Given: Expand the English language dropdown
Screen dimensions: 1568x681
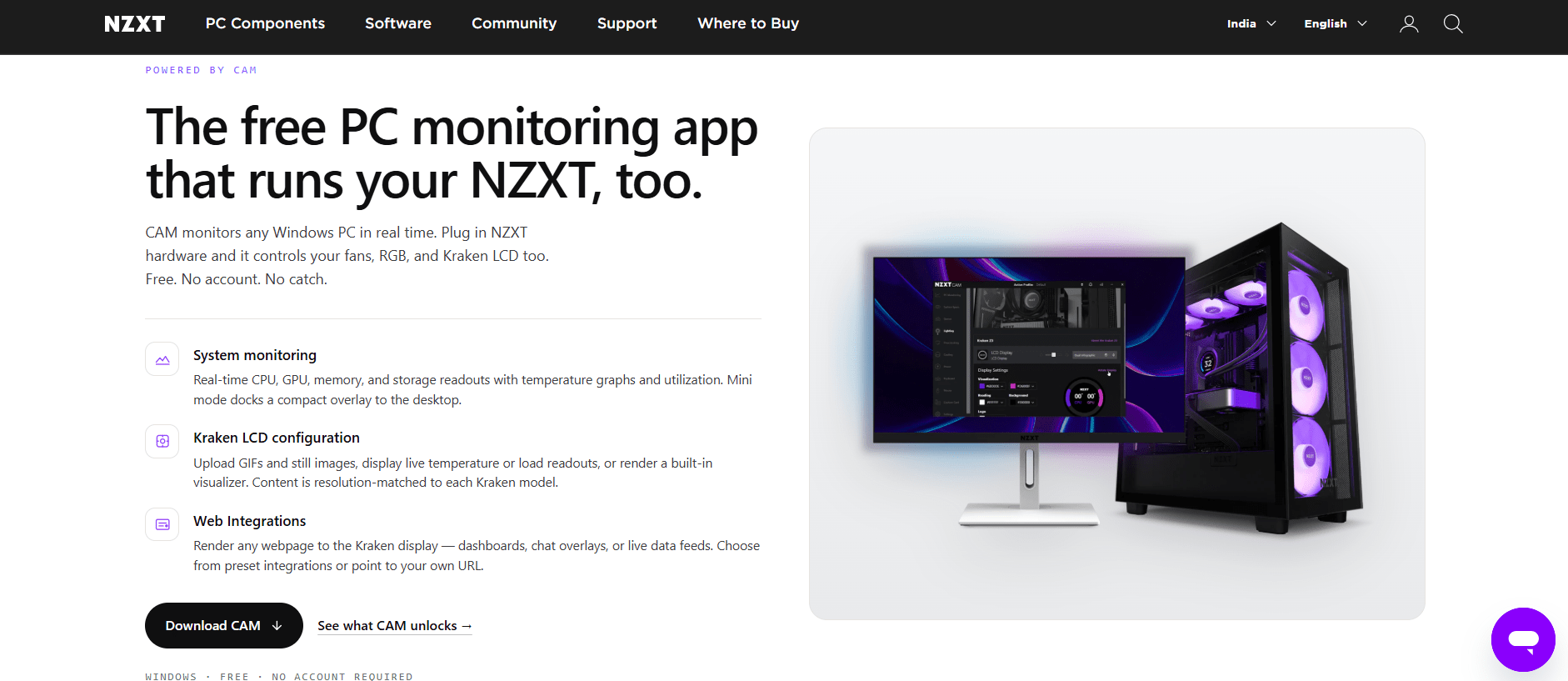Looking at the screenshot, I should (x=1336, y=23).
